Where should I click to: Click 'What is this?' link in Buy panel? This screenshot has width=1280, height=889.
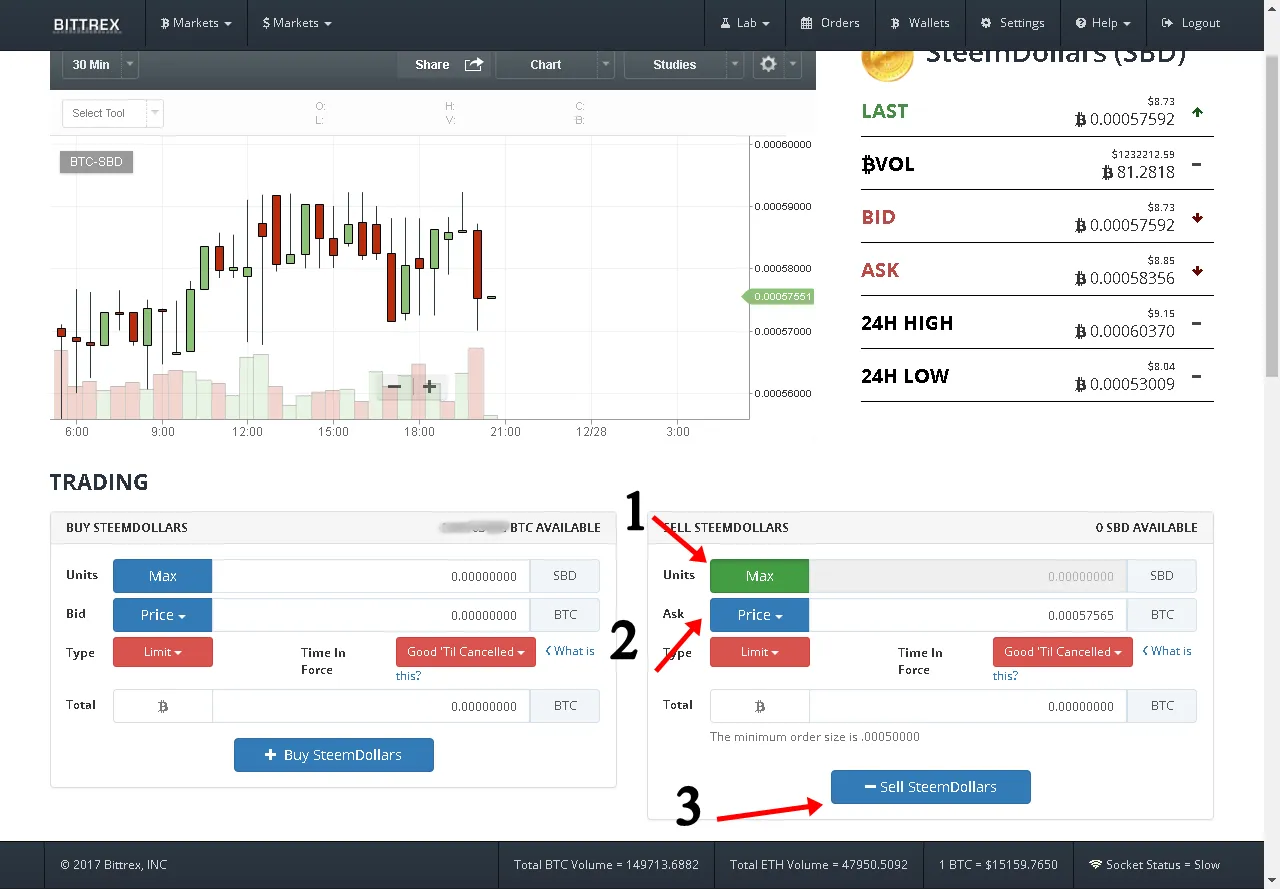pos(569,651)
